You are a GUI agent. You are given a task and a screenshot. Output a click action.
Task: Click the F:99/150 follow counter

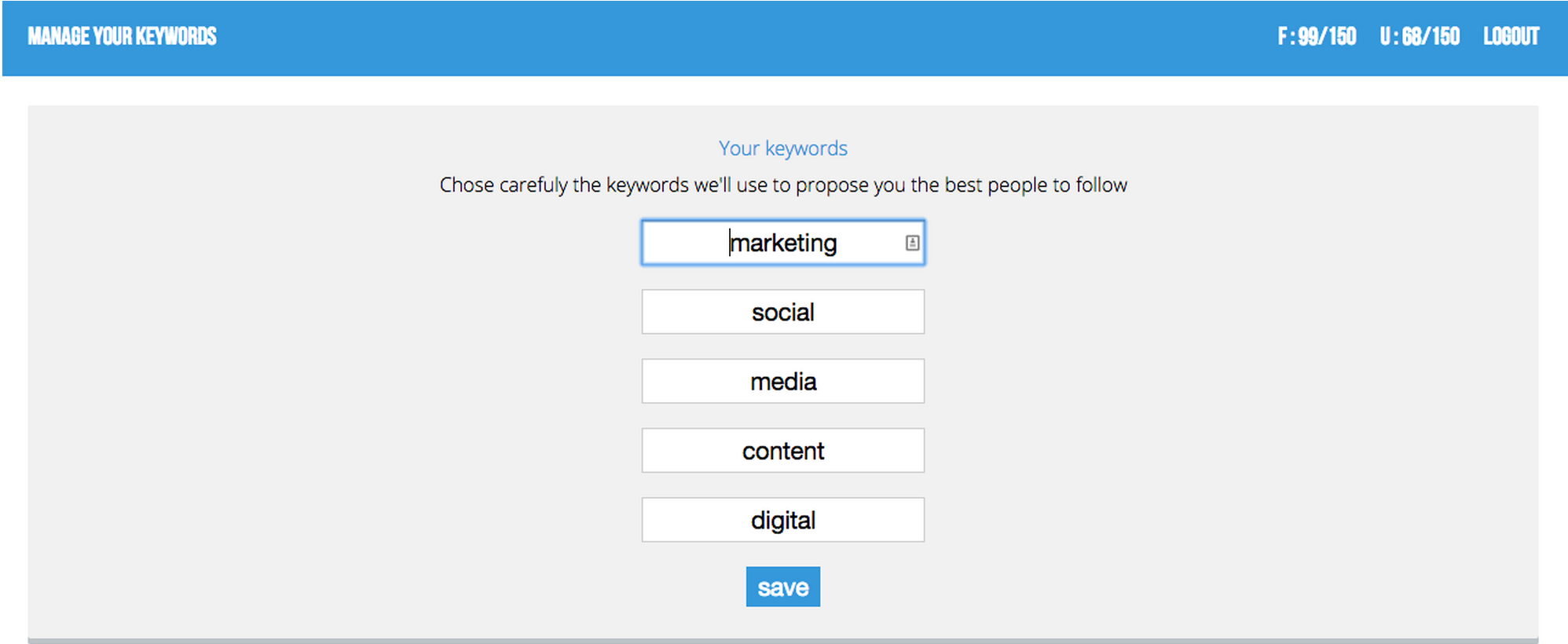(1317, 37)
